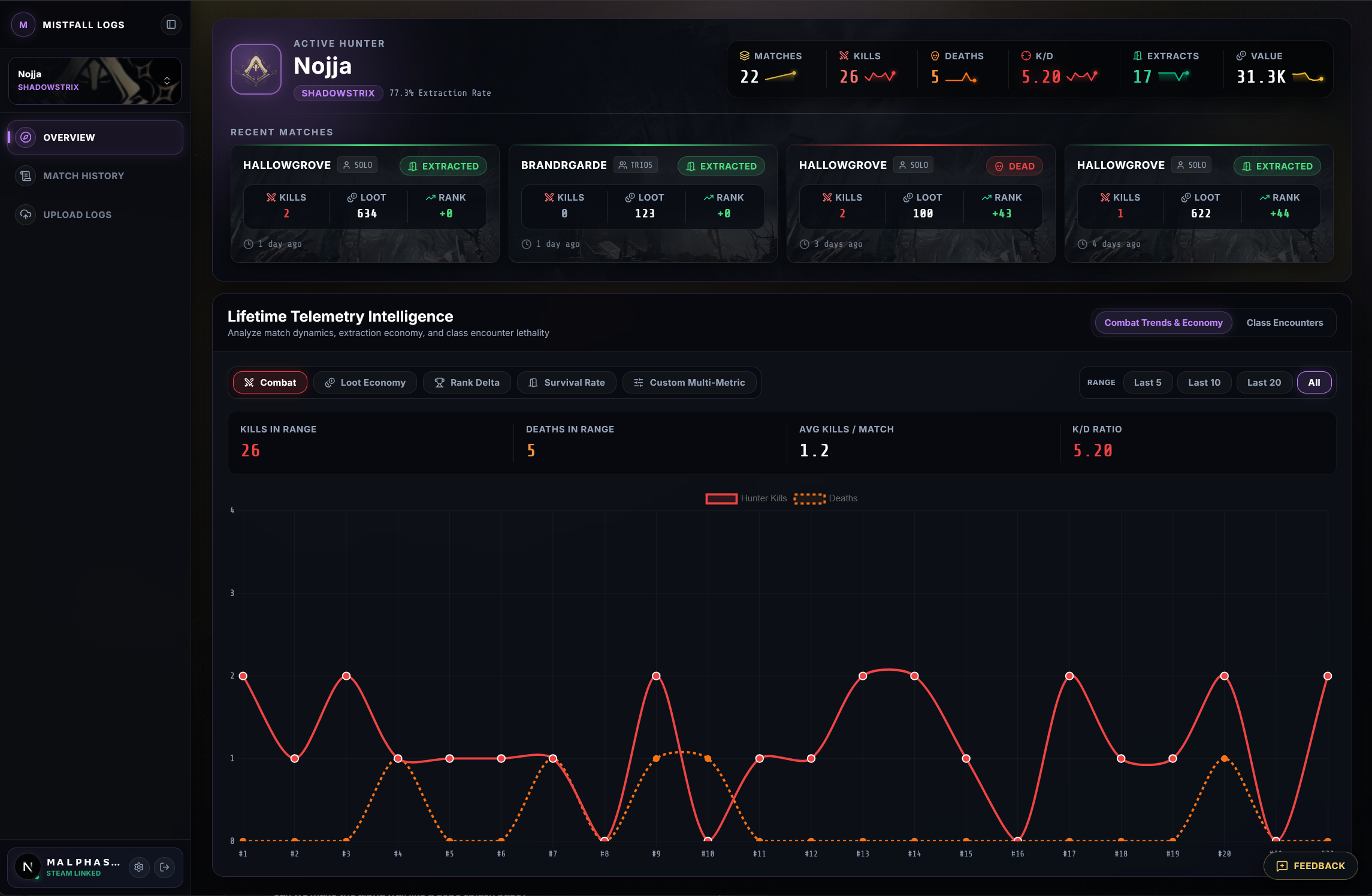Open Match History page
This screenshot has height=896, width=1372.
coord(95,175)
